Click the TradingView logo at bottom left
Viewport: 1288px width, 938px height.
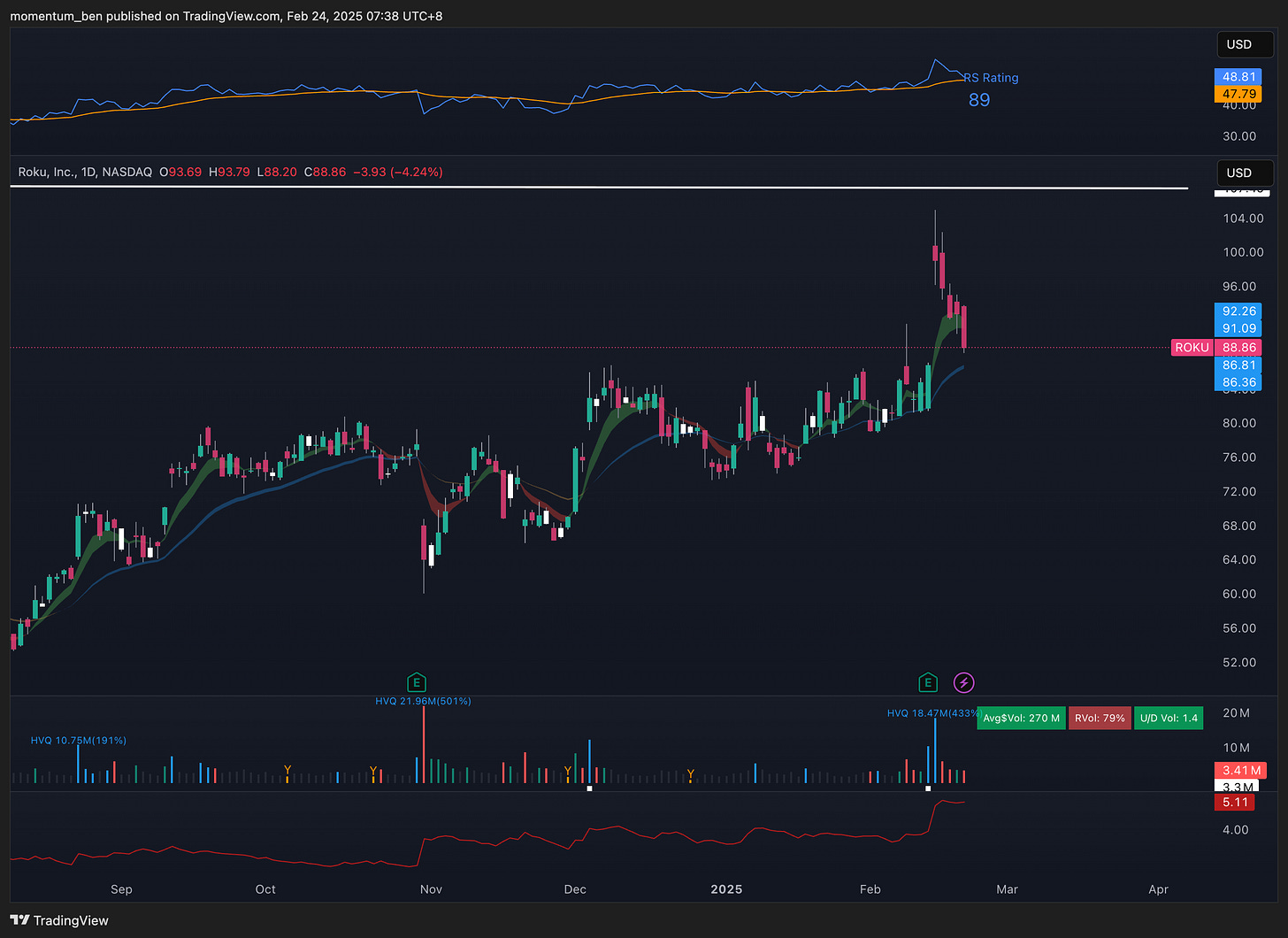tap(59, 920)
